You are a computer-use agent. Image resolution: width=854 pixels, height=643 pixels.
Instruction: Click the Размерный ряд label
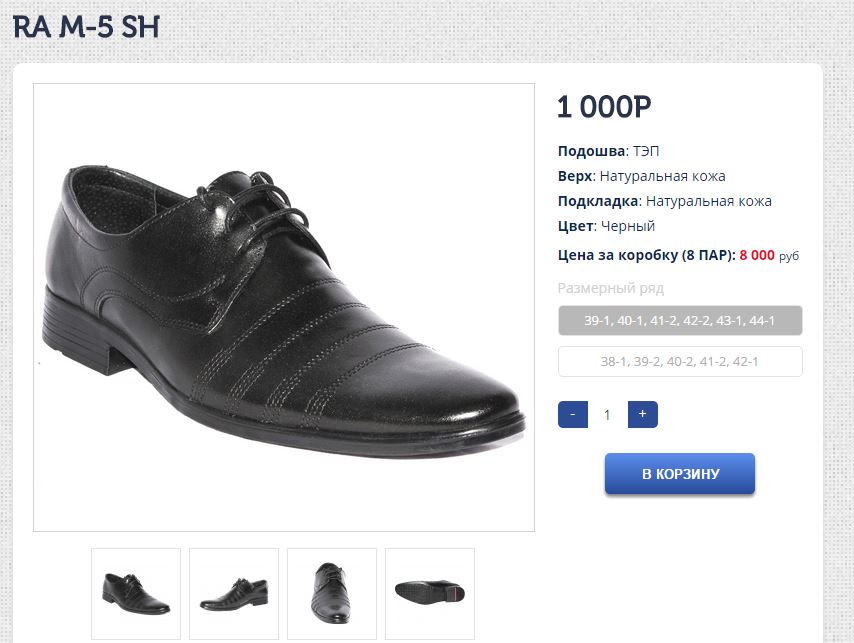611,289
